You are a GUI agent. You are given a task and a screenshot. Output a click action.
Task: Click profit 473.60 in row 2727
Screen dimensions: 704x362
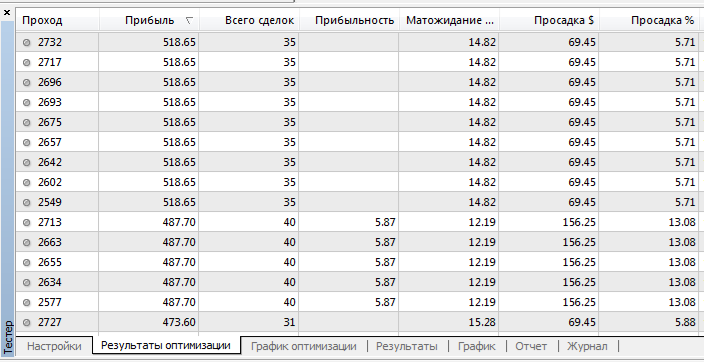pyautogui.click(x=179, y=322)
